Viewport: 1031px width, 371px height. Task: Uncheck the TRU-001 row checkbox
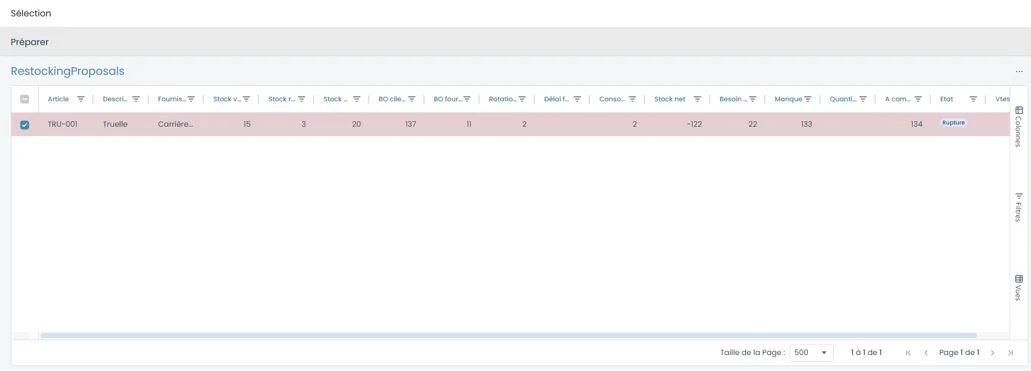pyautogui.click(x=24, y=124)
